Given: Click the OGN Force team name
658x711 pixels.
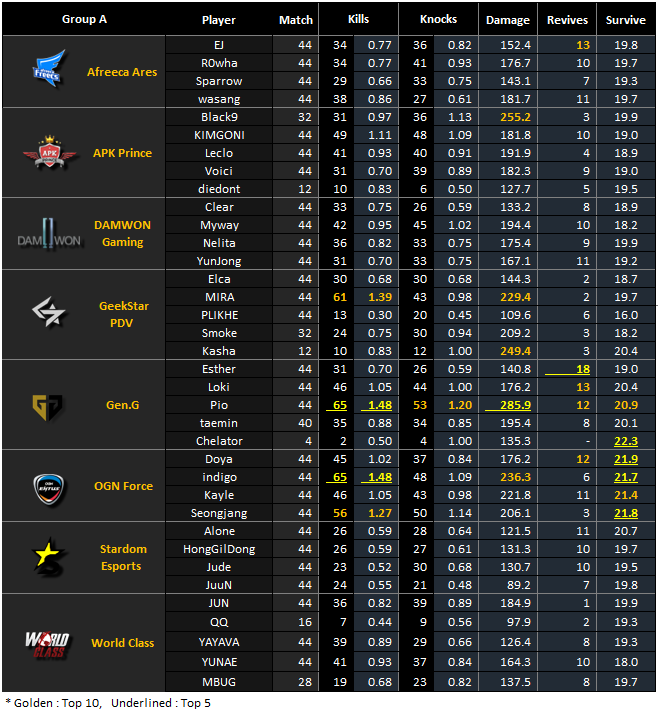Looking at the screenshot, I should tap(122, 486).
